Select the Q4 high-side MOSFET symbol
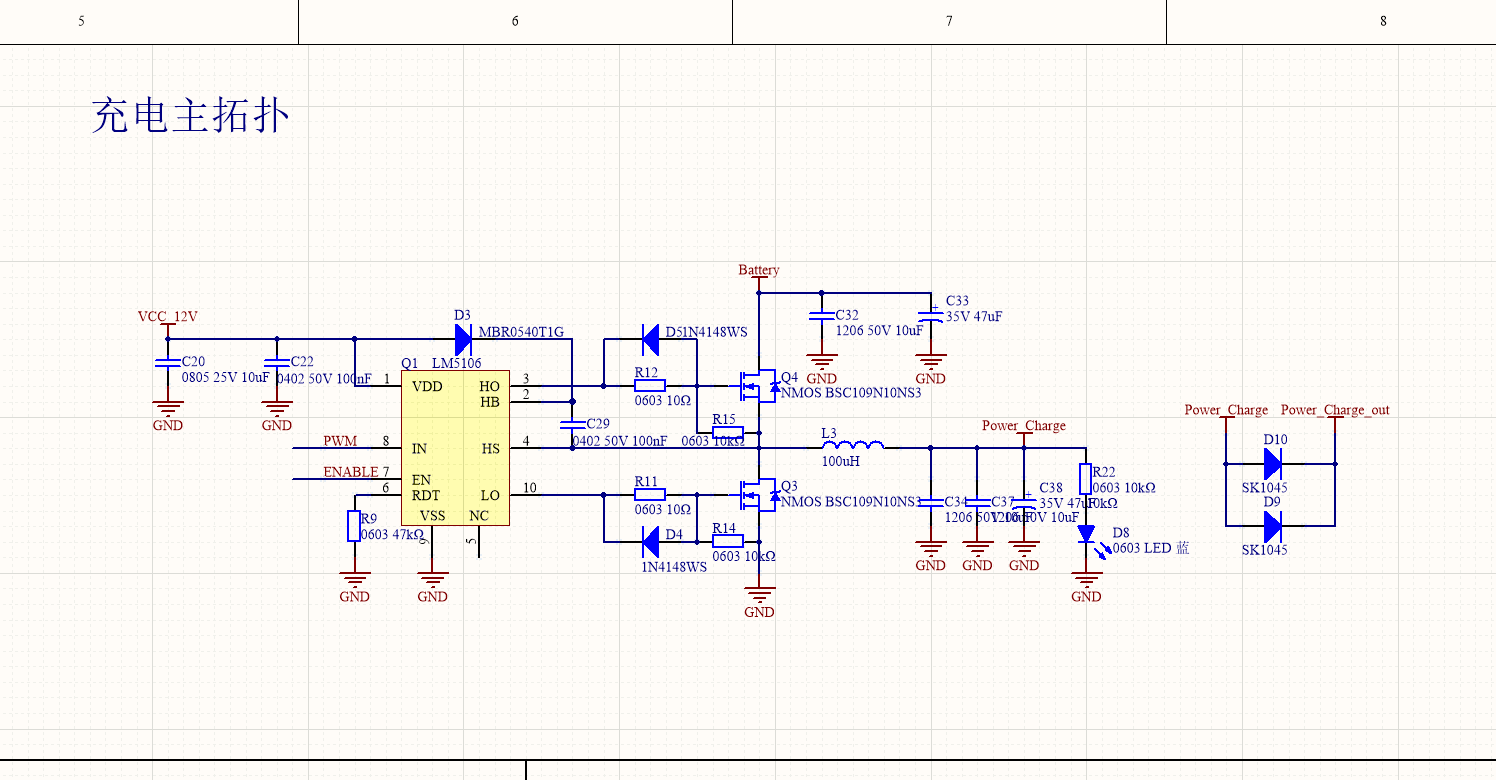This screenshot has height=780, width=1496. [758, 385]
